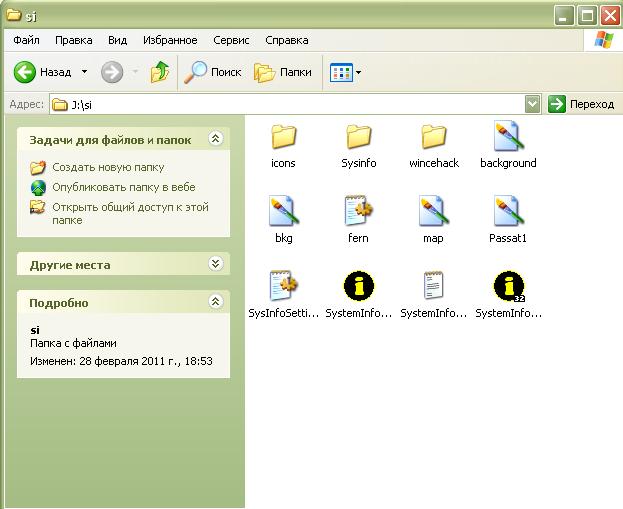Click the Поиск search toolbar button
The height and width of the screenshot is (509, 623).
[213, 72]
